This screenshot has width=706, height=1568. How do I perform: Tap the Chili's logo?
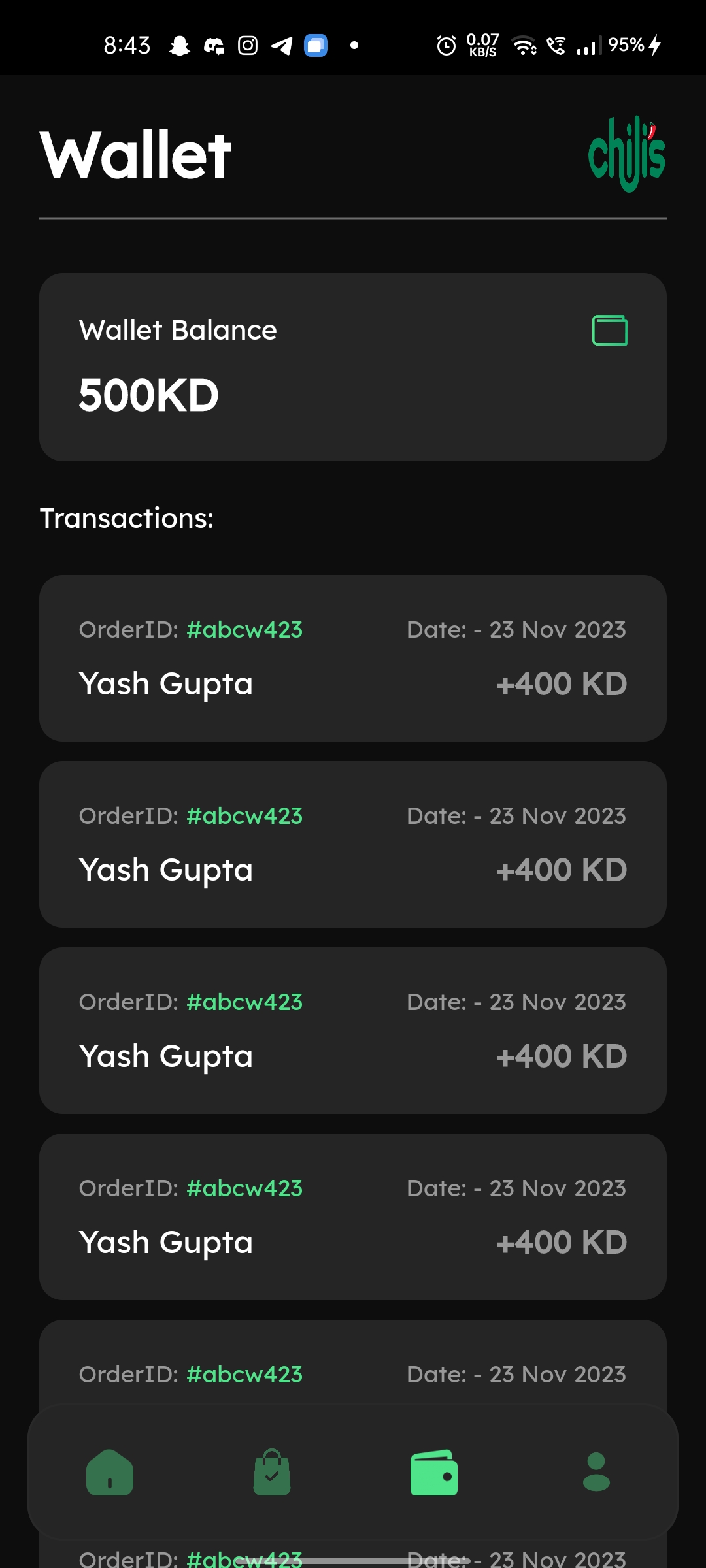[x=627, y=154]
